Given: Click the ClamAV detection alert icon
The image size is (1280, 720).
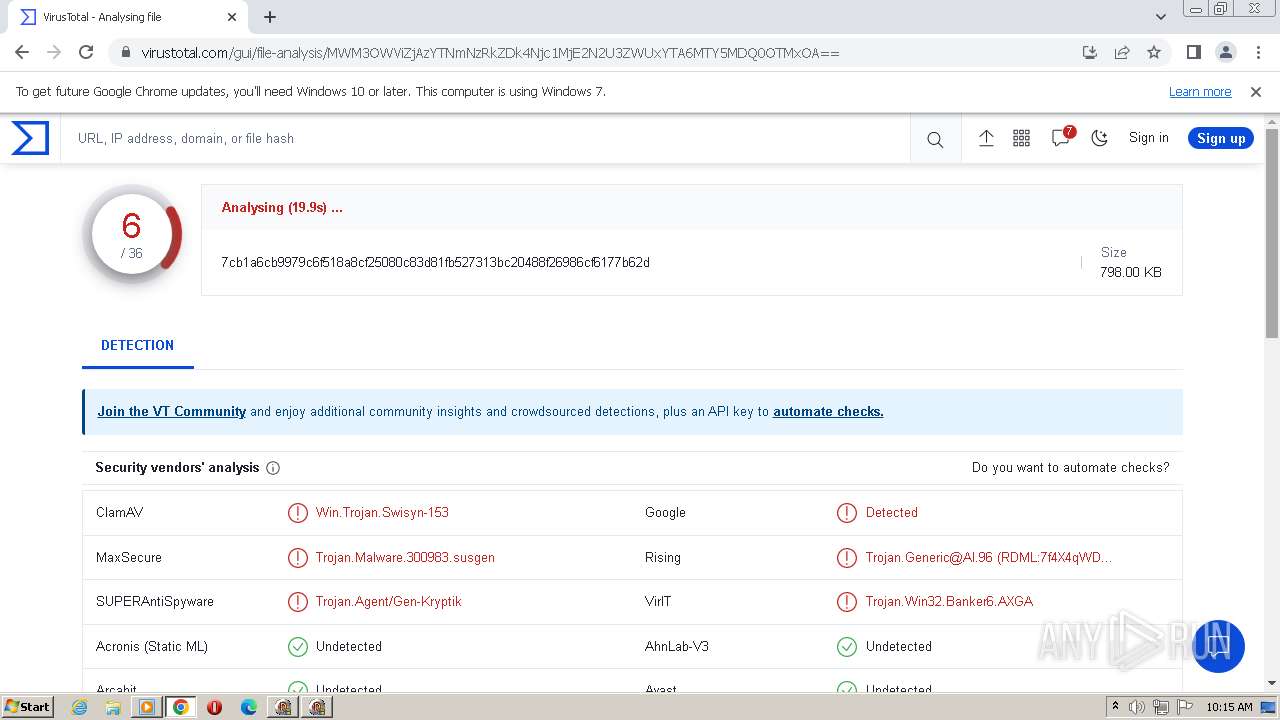Looking at the screenshot, I should pyautogui.click(x=297, y=513).
